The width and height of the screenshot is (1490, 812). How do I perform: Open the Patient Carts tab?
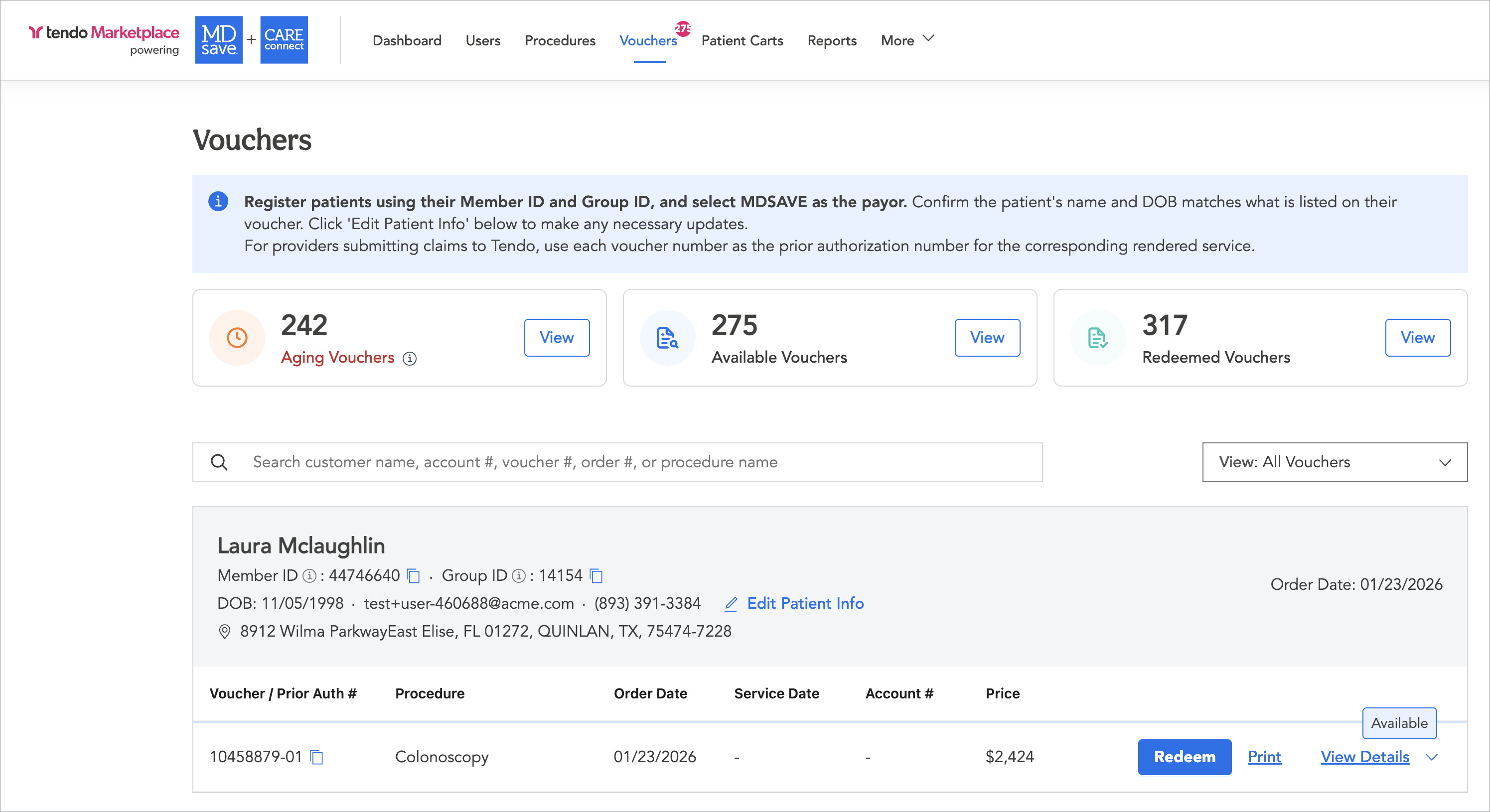click(x=742, y=40)
